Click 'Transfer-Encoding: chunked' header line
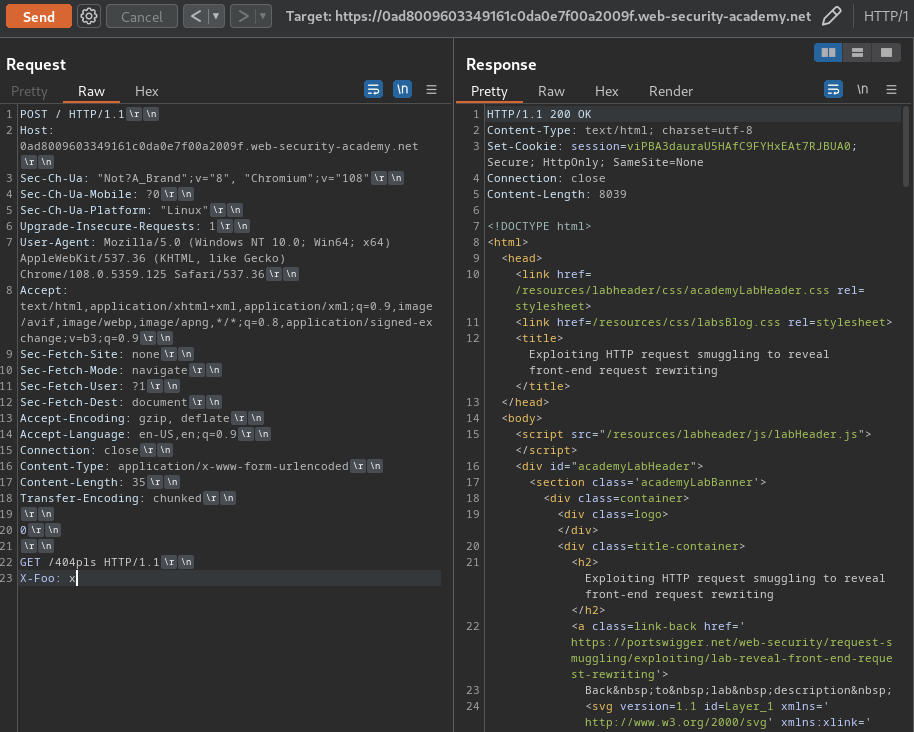This screenshot has width=914, height=732. (x=111, y=498)
